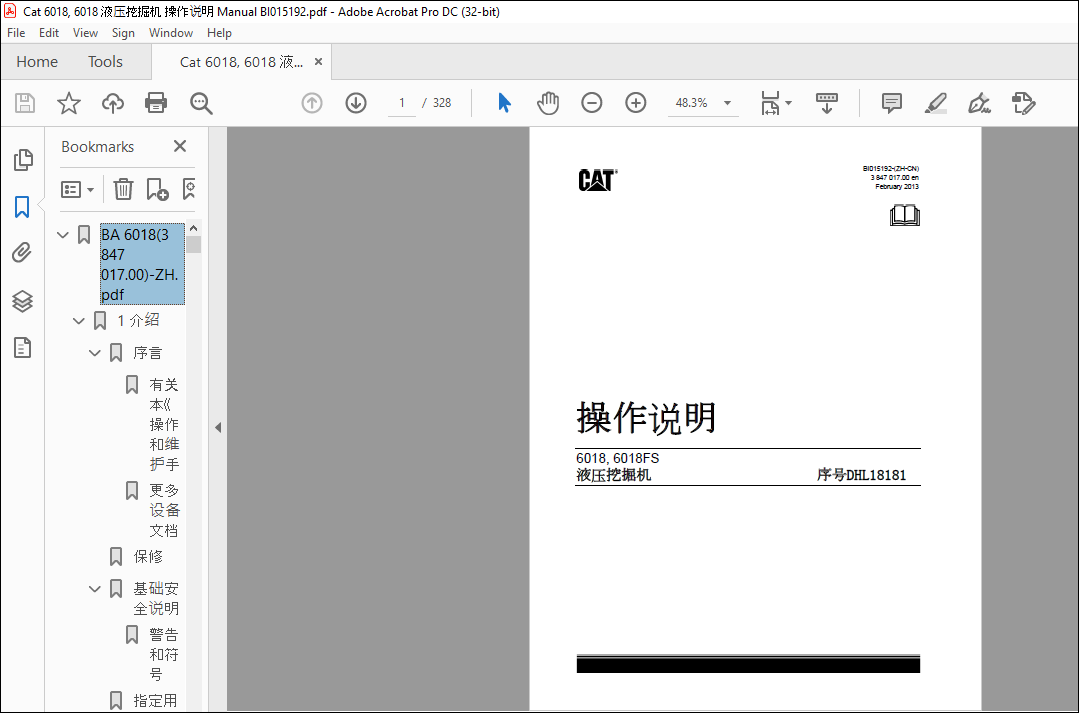
Task: Open the Help menu
Action: point(220,33)
